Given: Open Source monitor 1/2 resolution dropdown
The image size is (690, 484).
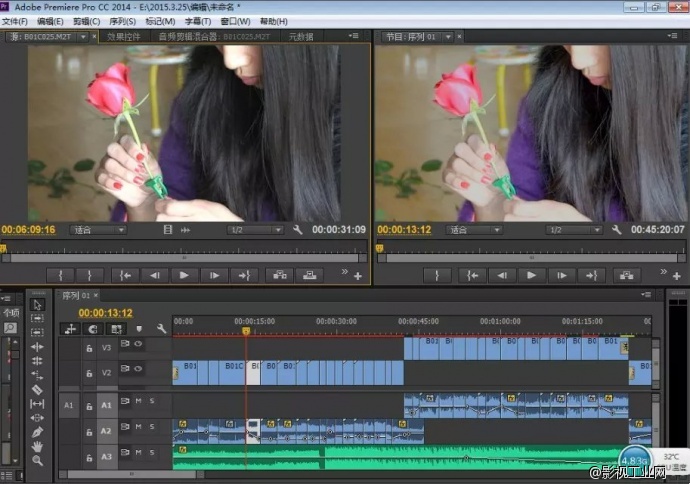Looking at the screenshot, I should [255, 230].
